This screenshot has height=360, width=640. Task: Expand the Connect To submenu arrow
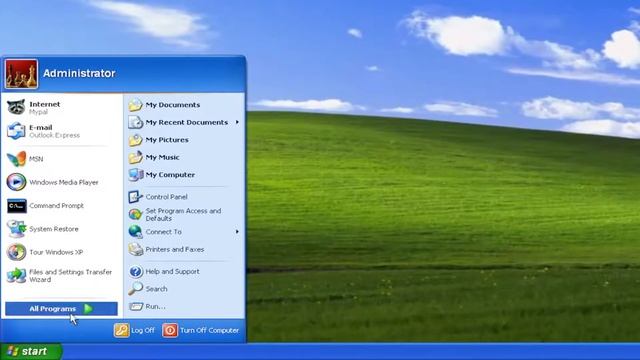tap(237, 231)
